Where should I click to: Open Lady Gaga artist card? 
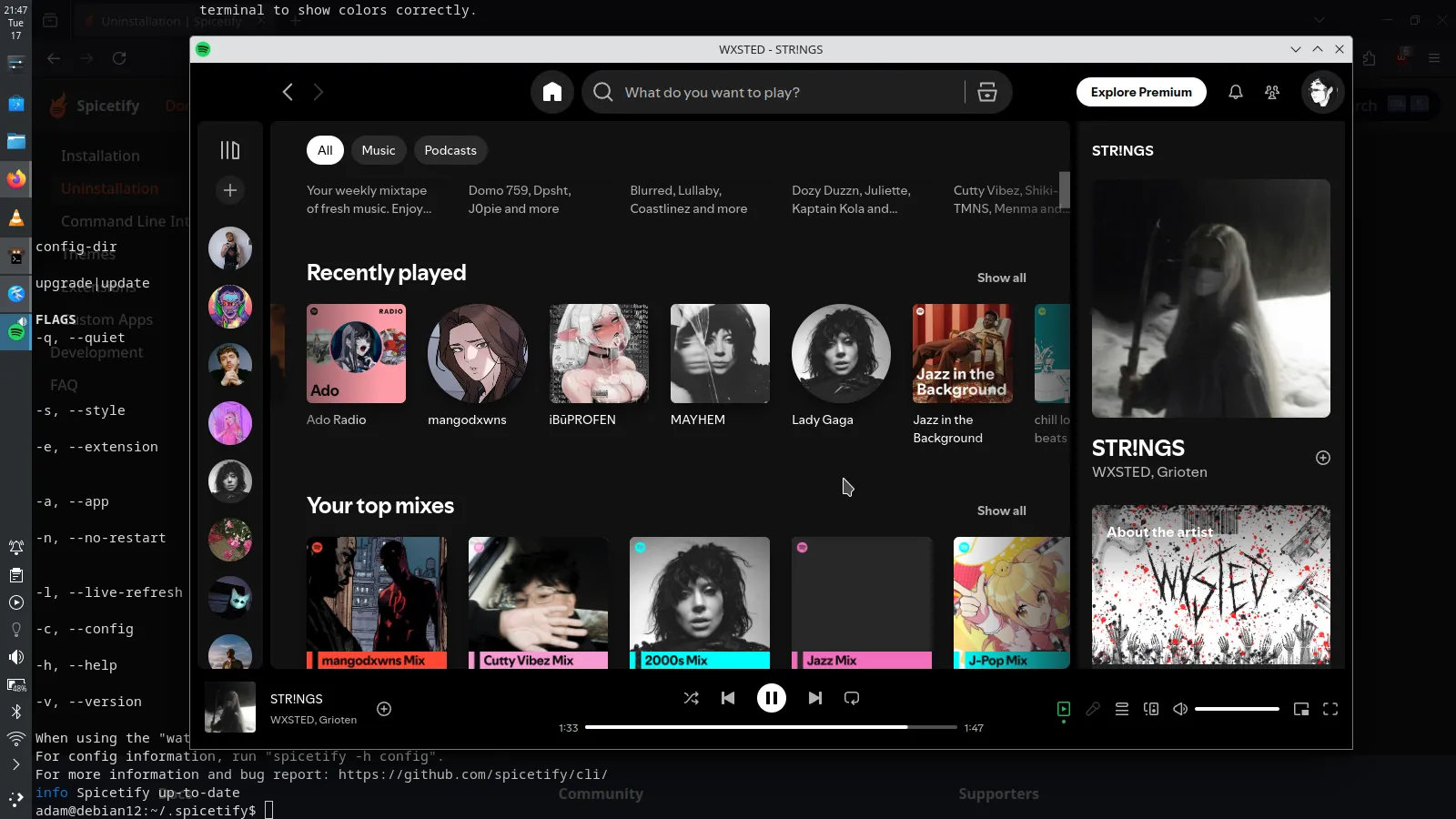[841, 365]
